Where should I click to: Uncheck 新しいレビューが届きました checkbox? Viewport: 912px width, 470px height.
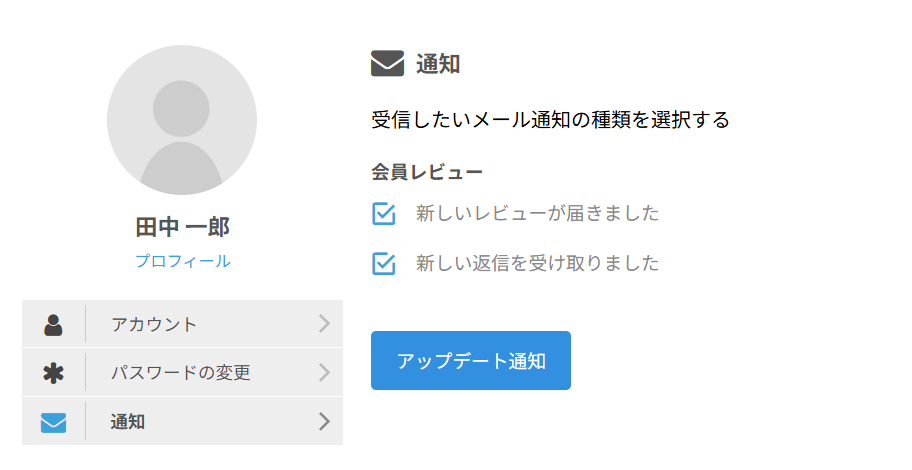pos(384,214)
